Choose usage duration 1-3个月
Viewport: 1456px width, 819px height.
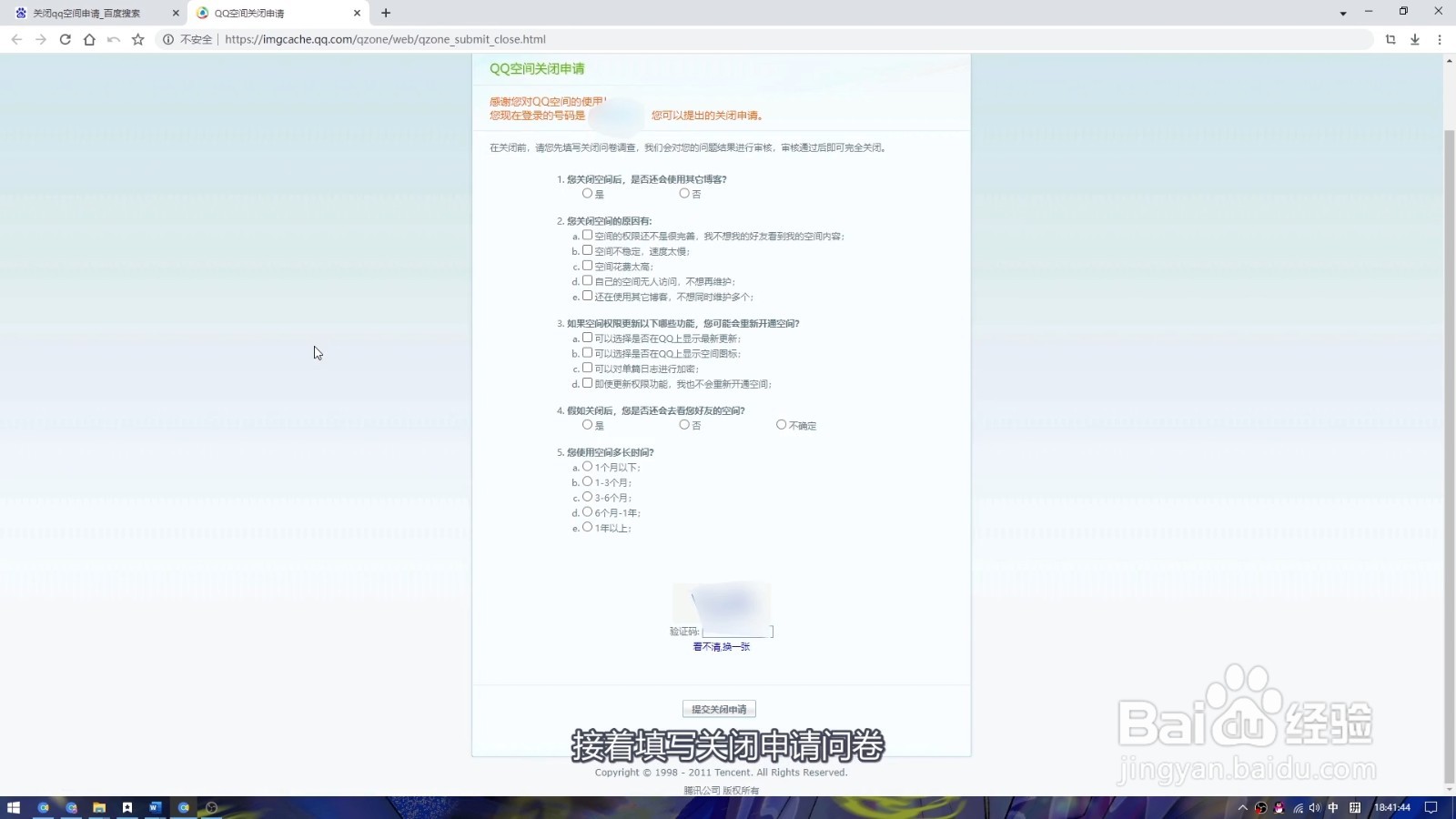(587, 481)
